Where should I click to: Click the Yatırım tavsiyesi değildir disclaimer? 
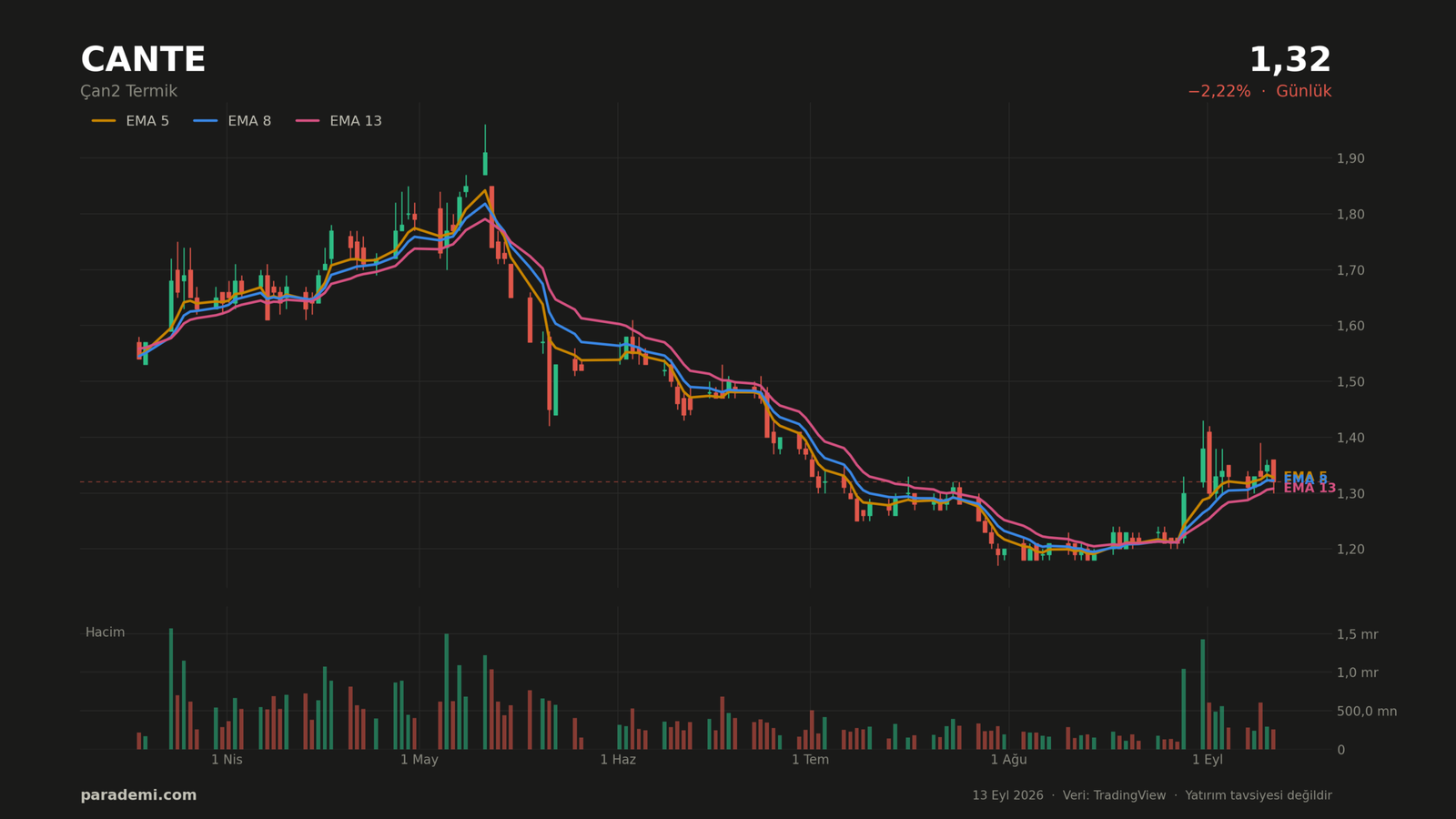tap(1259, 795)
